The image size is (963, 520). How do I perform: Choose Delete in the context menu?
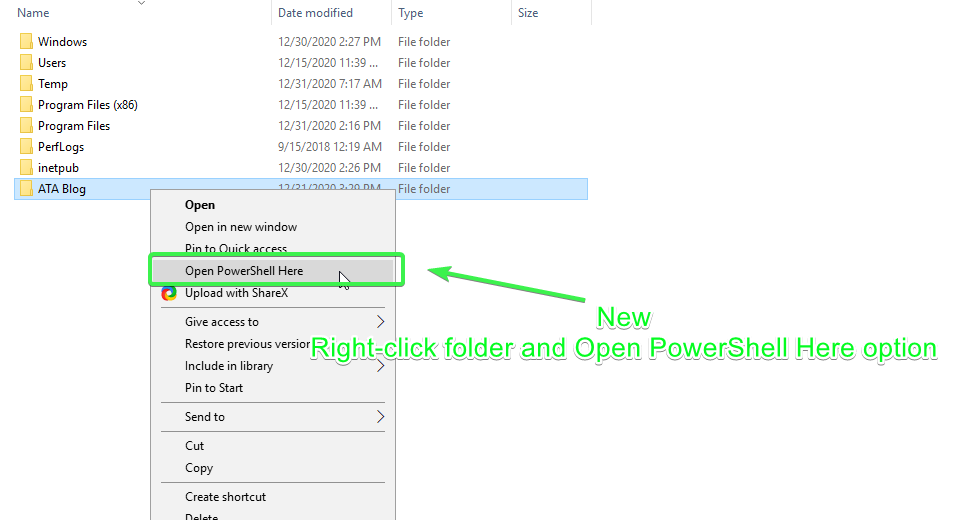201,516
